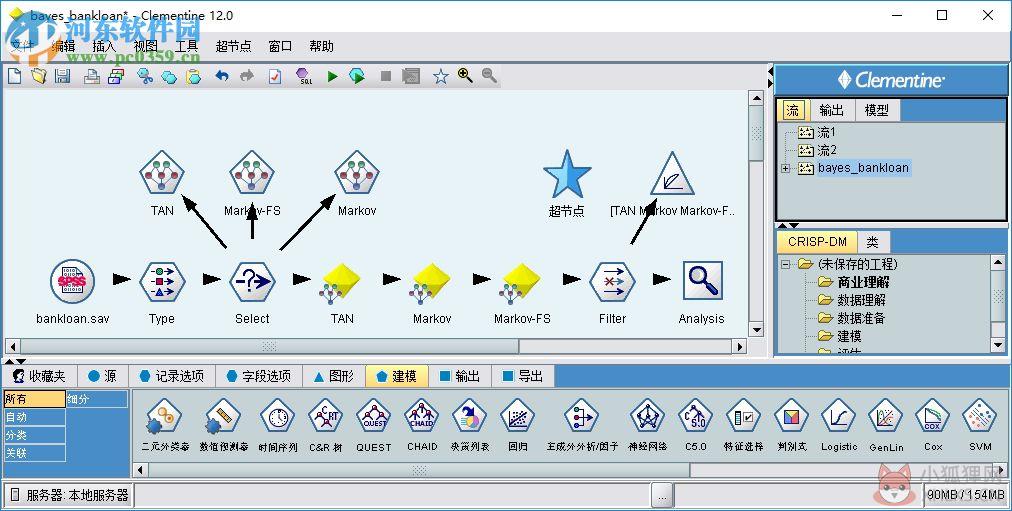Click the node palette scroll right arrow
Image resolution: width=1012 pixels, height=511 pixels.
999,470
